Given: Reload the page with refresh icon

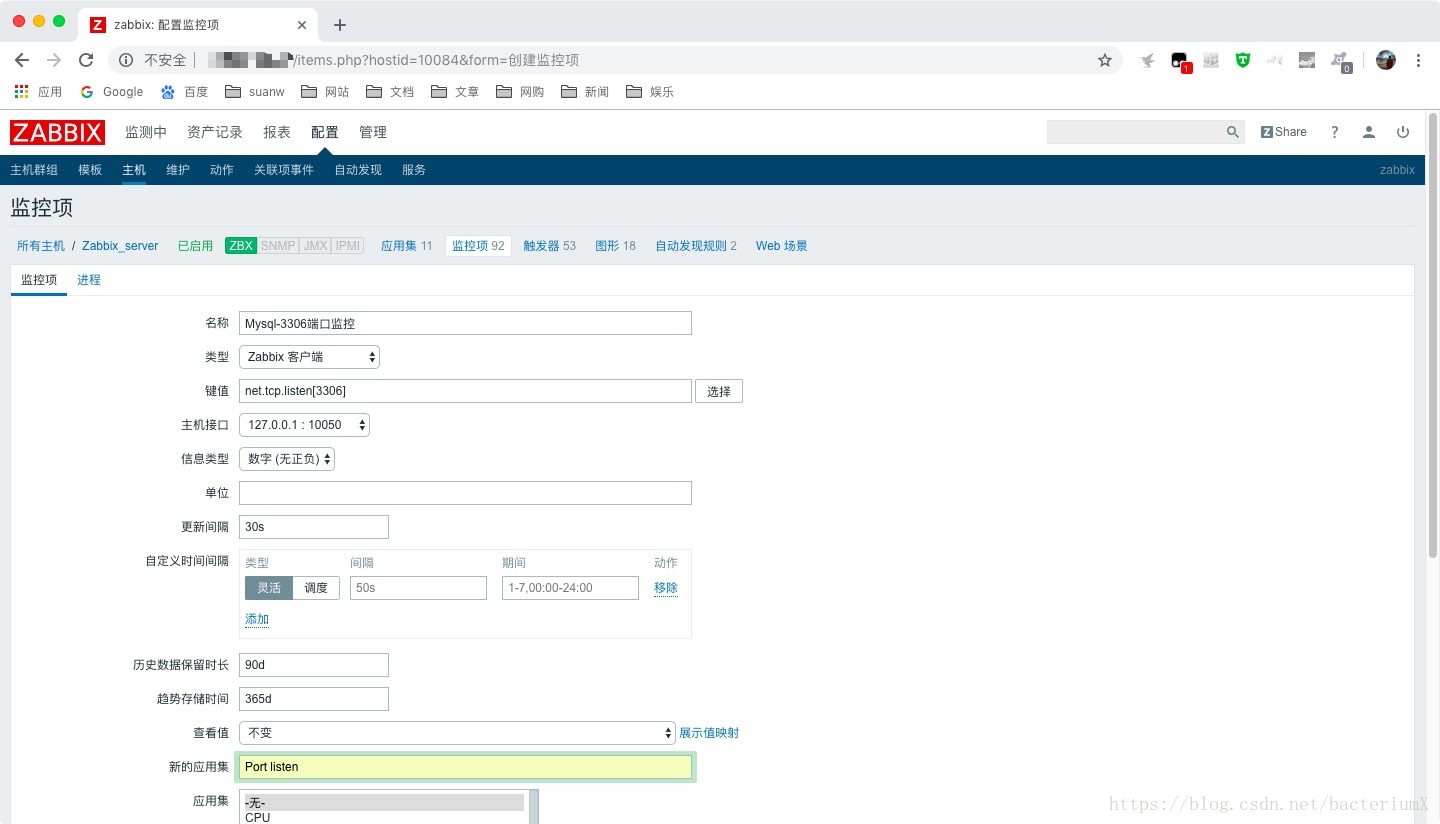Looking at the screenshot, I should click(x=86, y=60).
